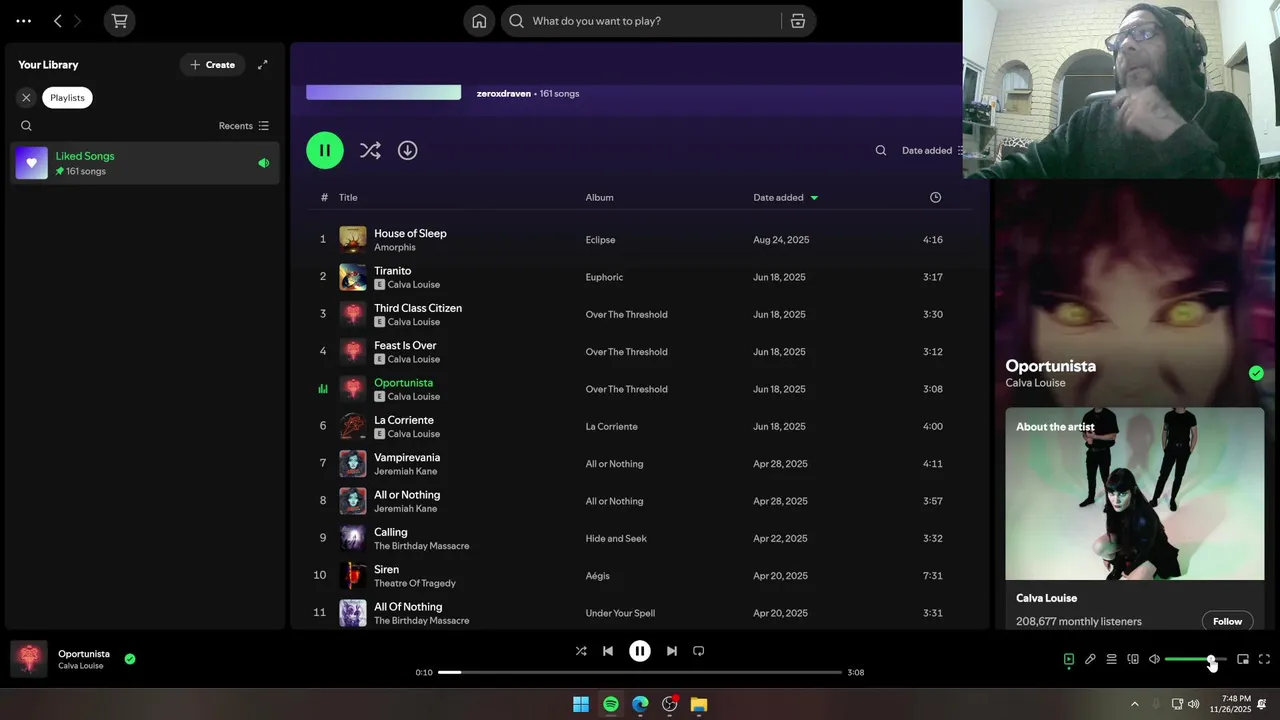1280x720 pixels.
Task: Toggle liked checkmark in bottom player bar
Action: (x=130, y=659)
